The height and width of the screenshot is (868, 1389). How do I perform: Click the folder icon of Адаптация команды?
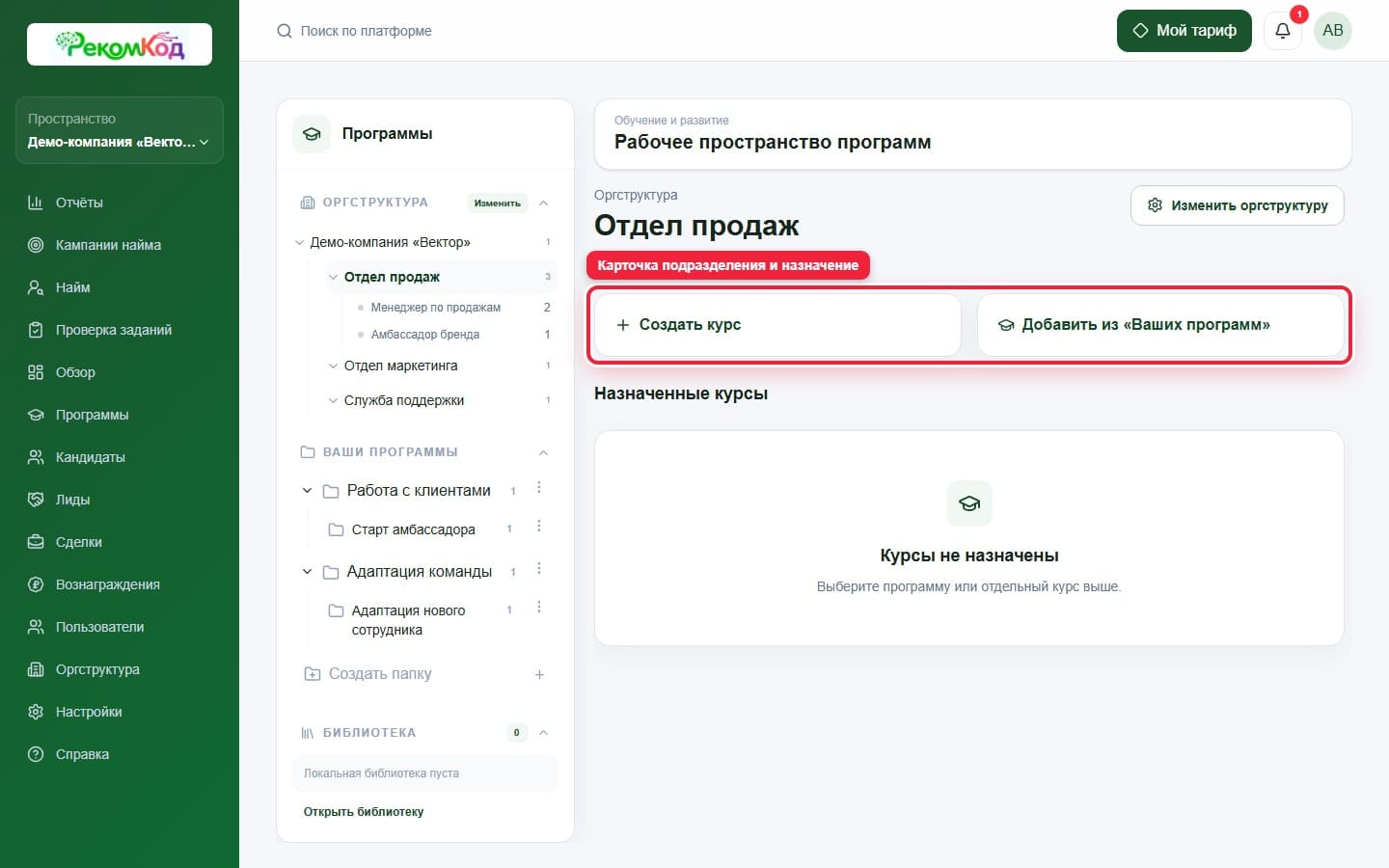click(330, 572)
